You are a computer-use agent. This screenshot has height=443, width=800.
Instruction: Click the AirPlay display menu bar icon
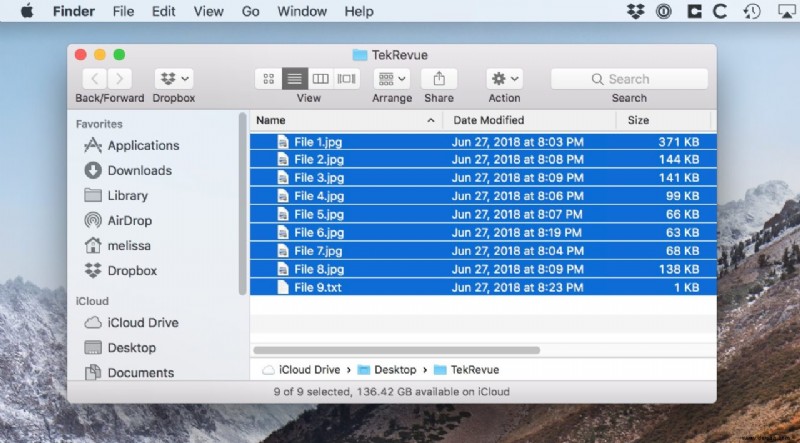coord(787,11)
